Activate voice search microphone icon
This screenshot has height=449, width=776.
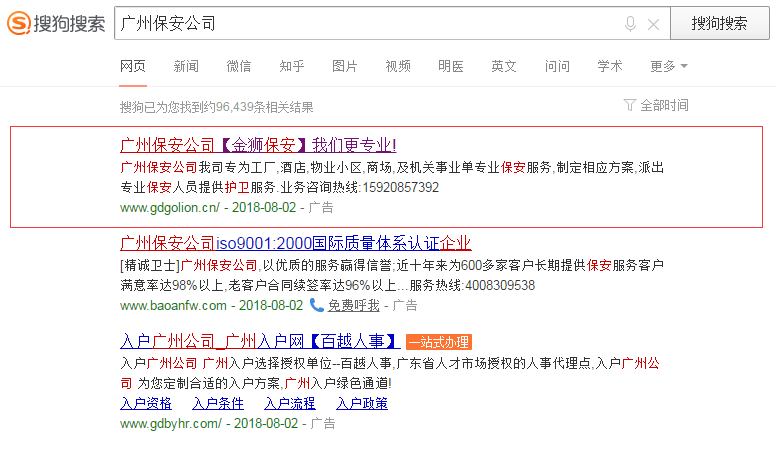pos(630,24)
